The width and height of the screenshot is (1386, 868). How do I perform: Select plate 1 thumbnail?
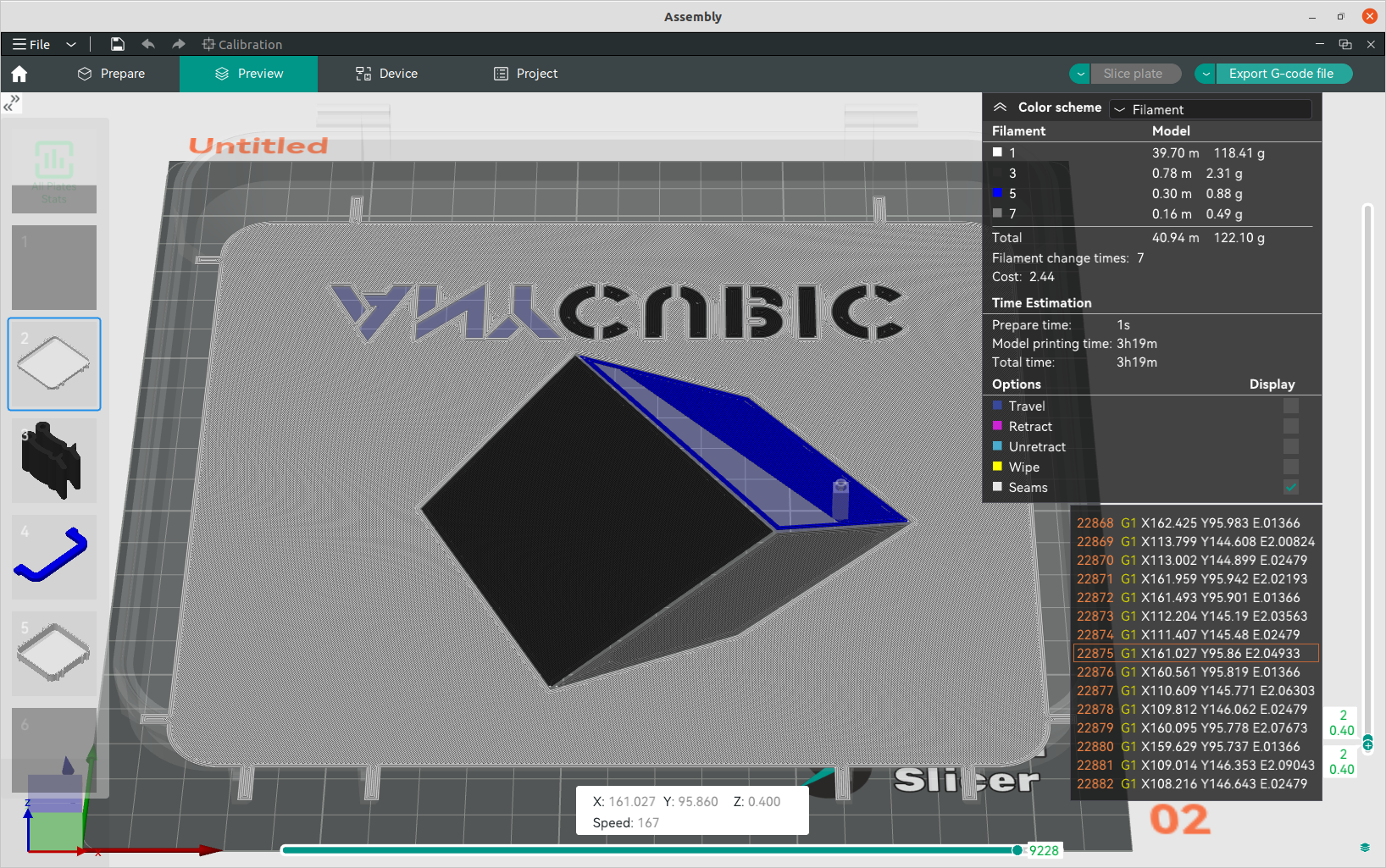pyautogui.click(x=54, y=268)
